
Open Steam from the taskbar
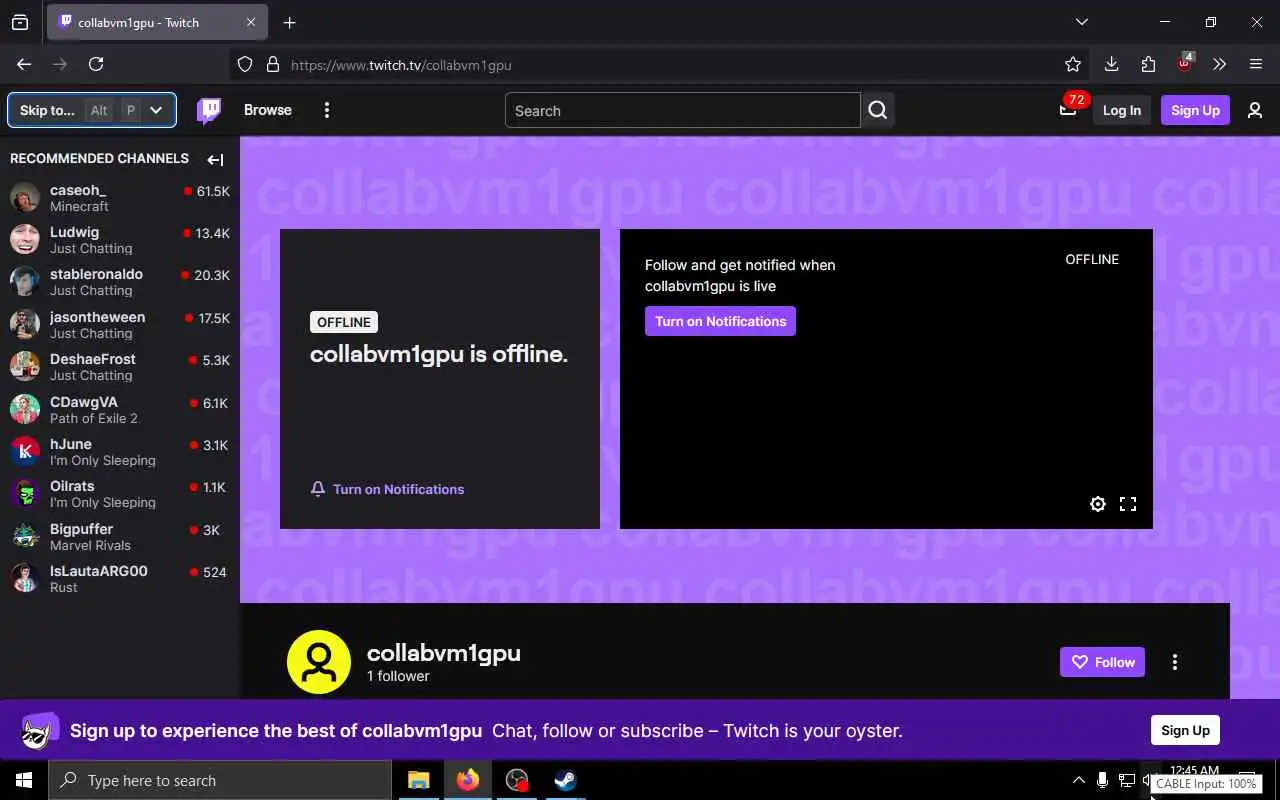(x=565, y=780)
